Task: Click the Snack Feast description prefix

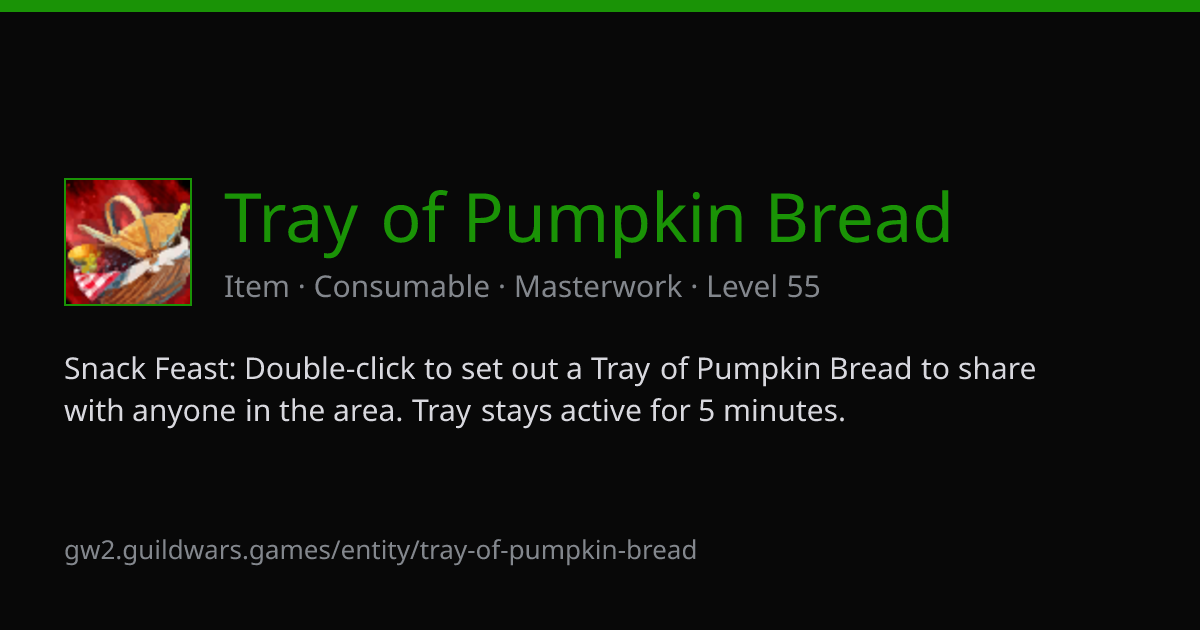Action: (x=149, y=369)
